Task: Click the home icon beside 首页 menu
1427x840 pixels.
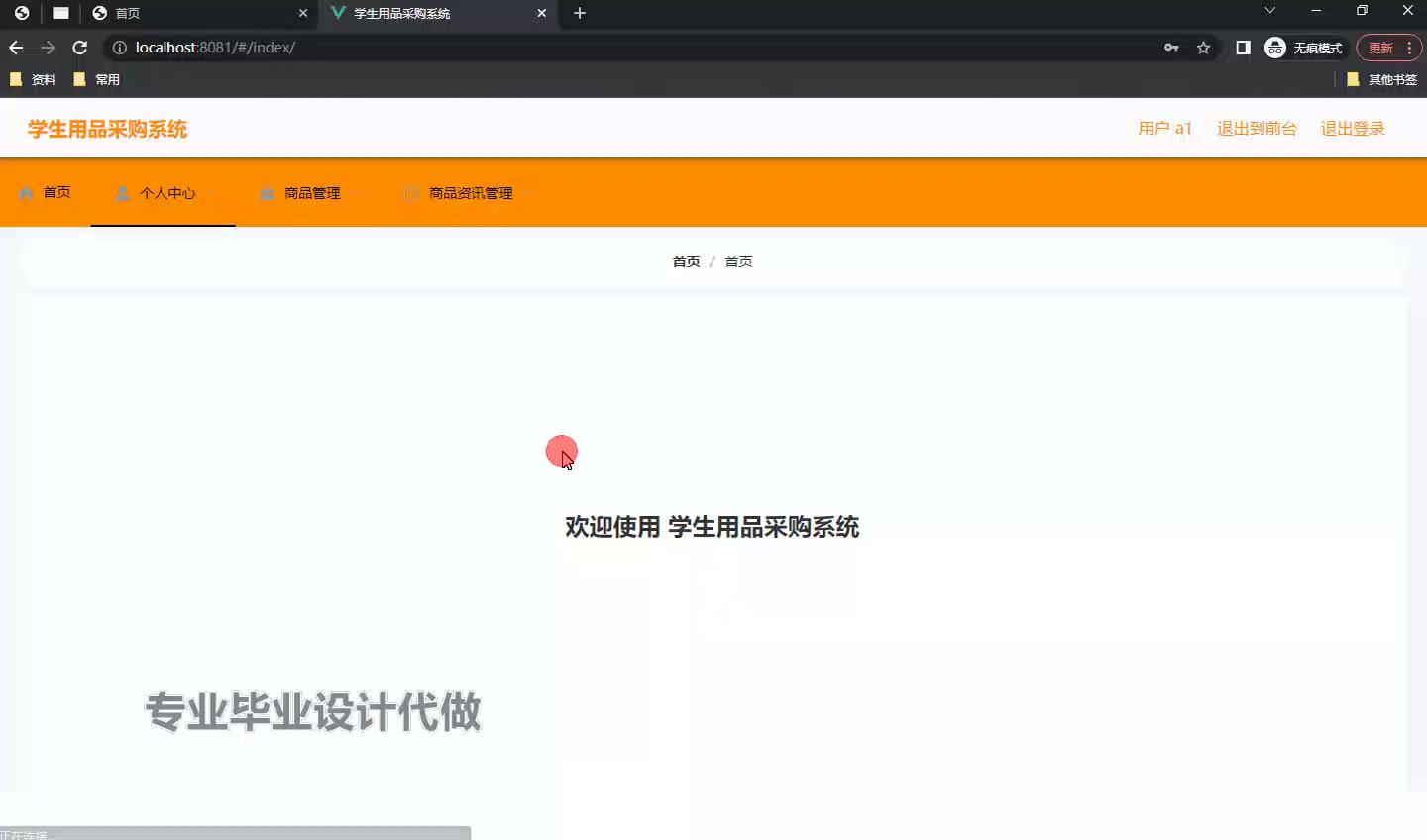Action: (27, 193)
